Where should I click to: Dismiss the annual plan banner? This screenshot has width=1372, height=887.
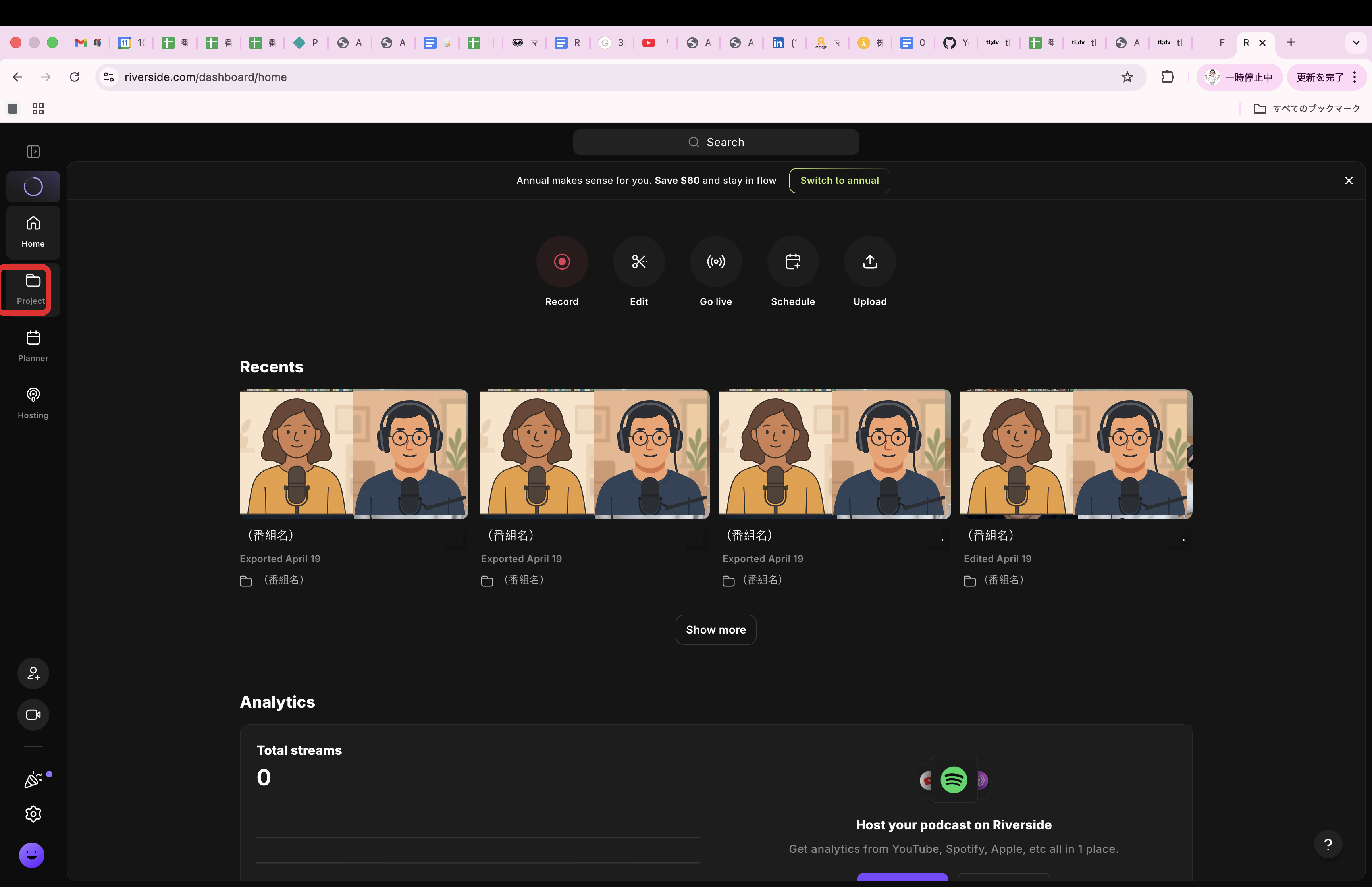pyautogui.click(x=1348, y=181)
